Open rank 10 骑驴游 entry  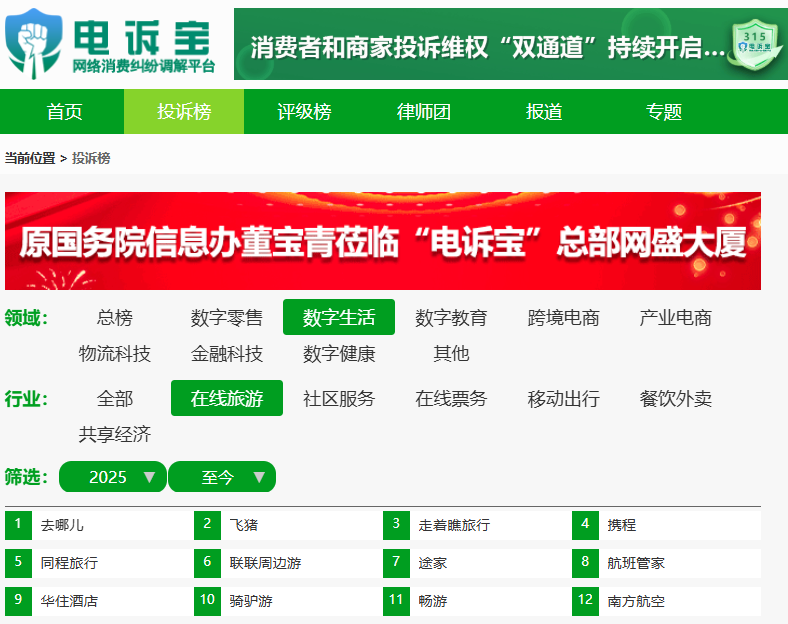coord(288,601)
